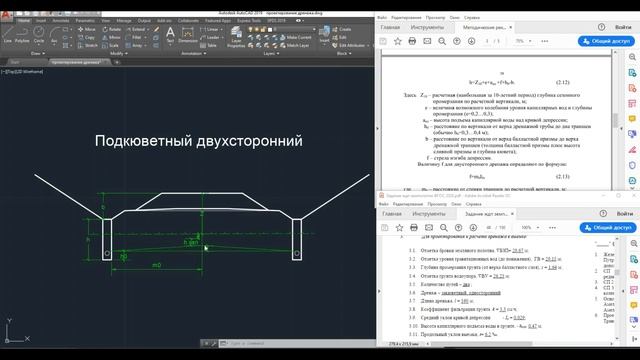Open search in the upper PDF window
This screenshot has height=360, width=640.
coord(442,41)
